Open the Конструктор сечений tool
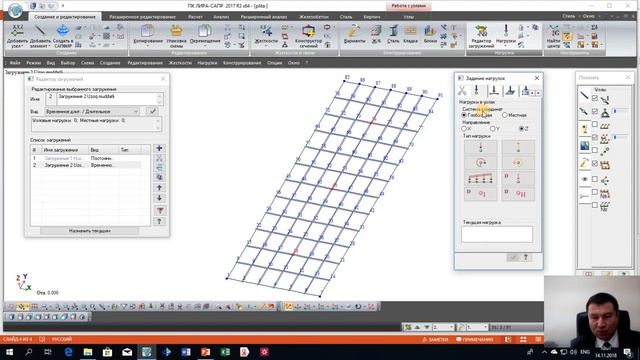Viewport: 640px width, 360px height. pyautogui.click(x=309, y=36)
